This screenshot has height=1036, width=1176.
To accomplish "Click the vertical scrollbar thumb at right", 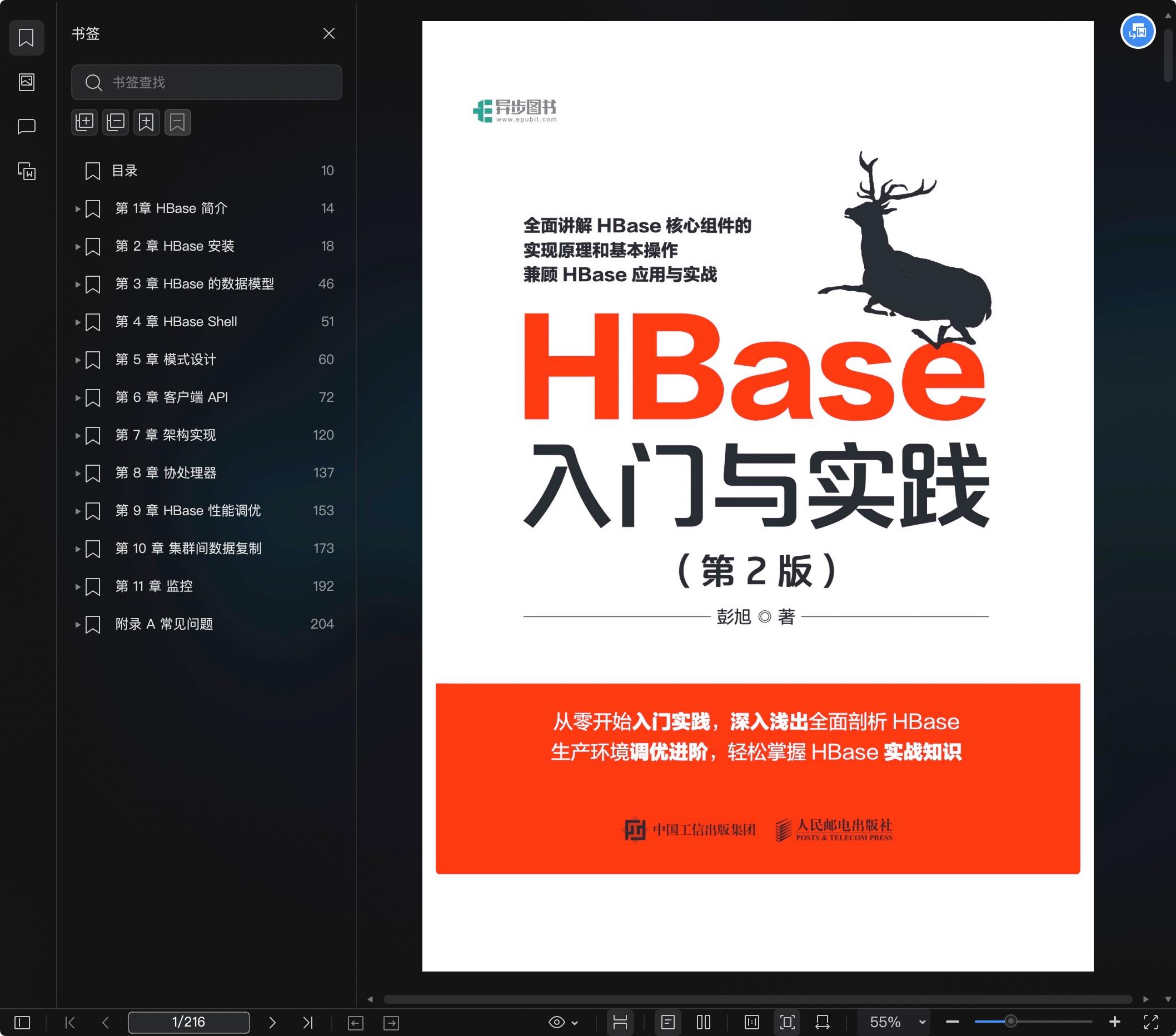I will coord(1168,56).
